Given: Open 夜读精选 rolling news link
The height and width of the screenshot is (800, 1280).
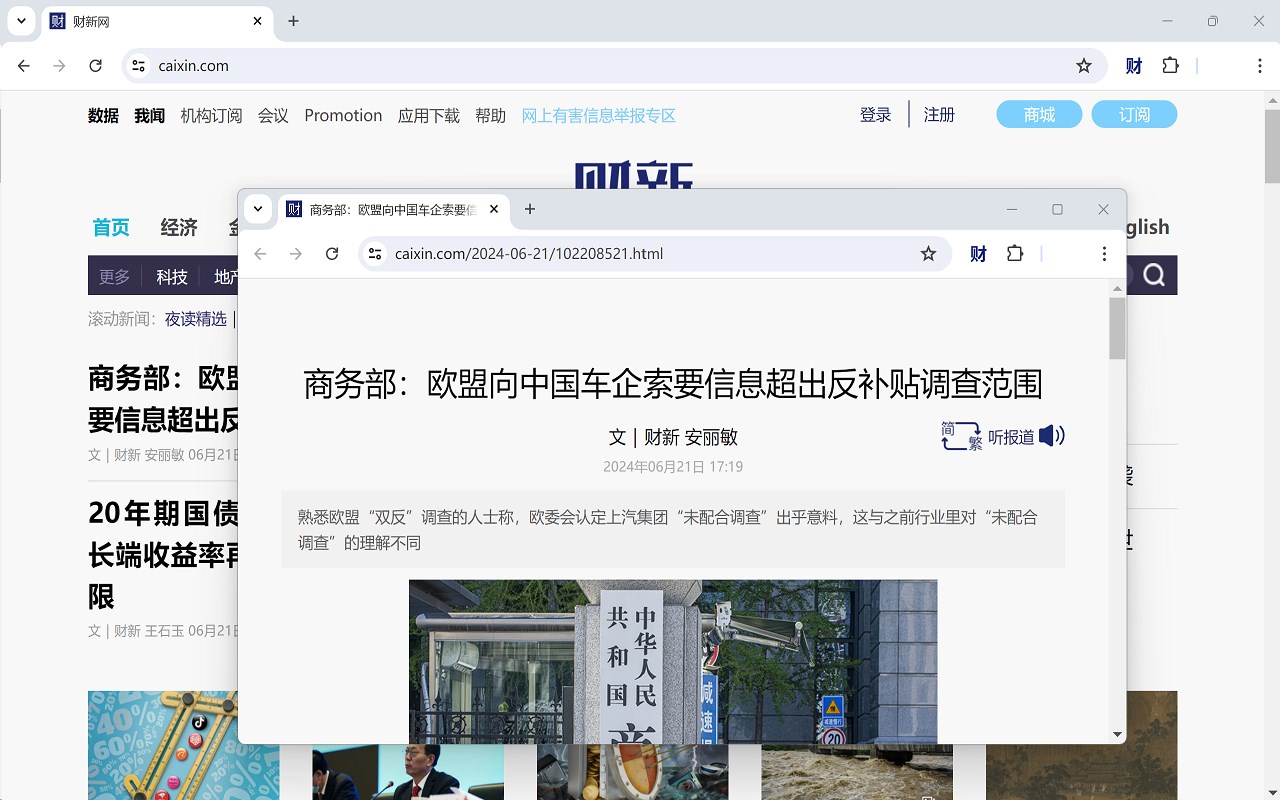Looking at the screenshot, I should [196, 319].
